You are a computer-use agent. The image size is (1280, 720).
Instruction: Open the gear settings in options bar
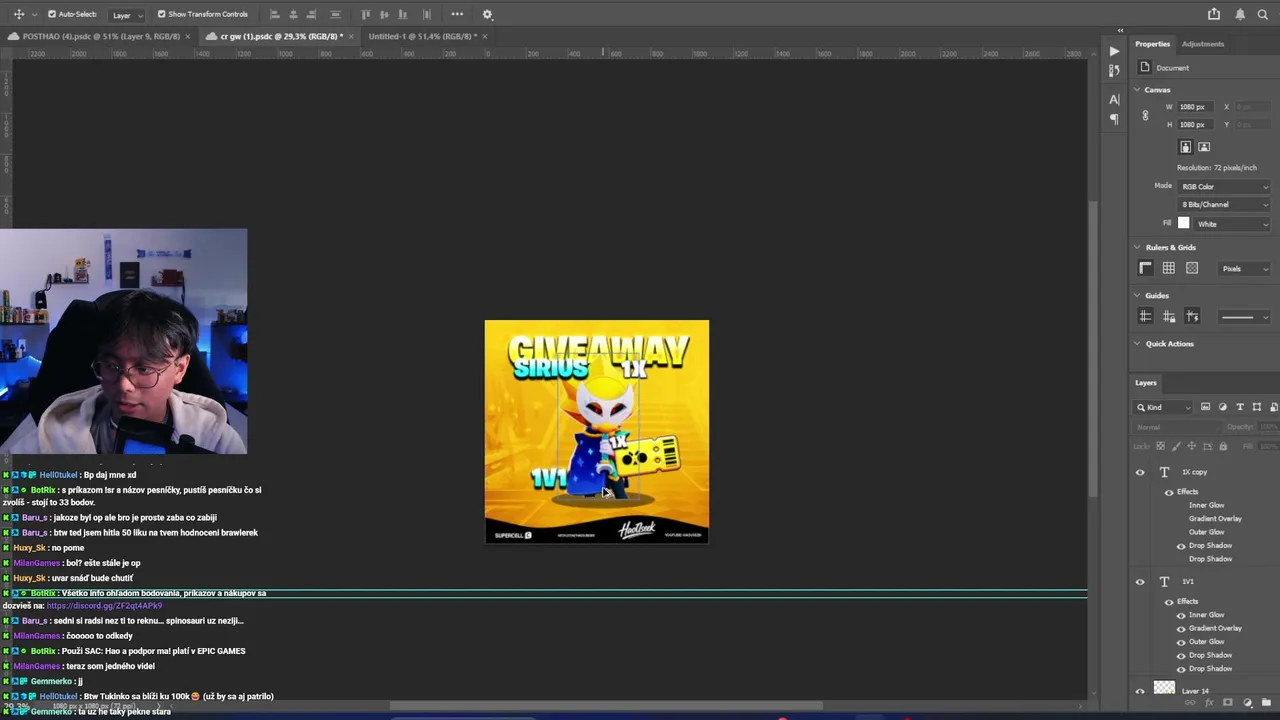[487, 14]
